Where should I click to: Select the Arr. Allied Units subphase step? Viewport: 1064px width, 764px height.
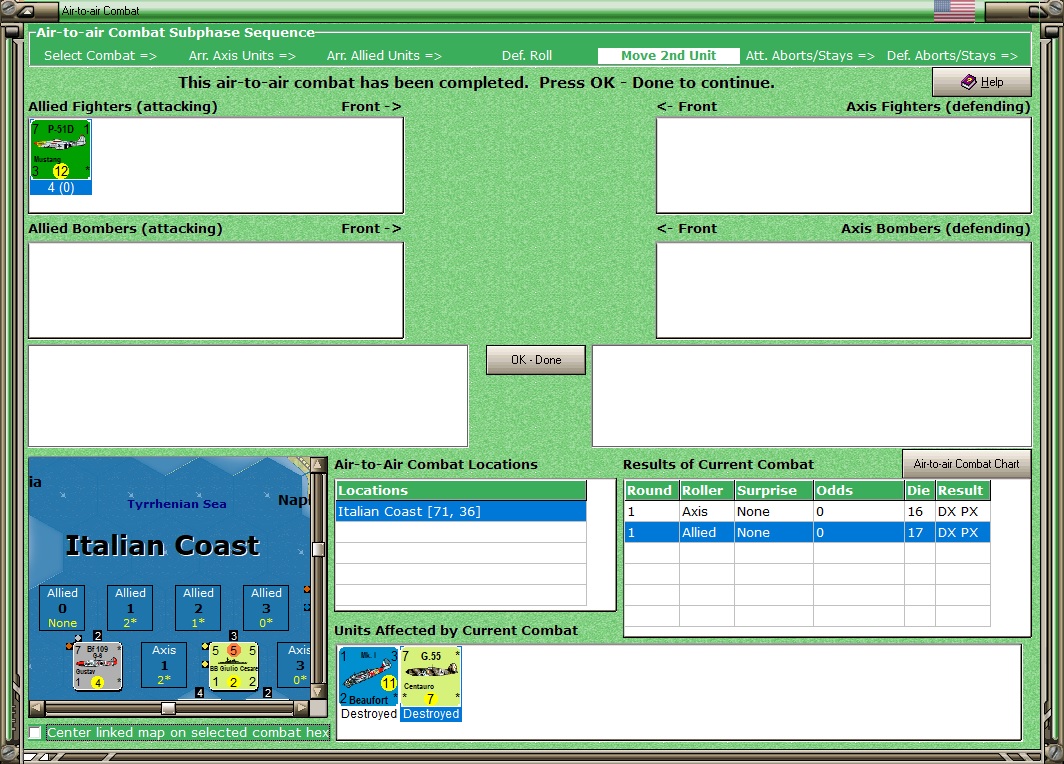pos(384,56)
